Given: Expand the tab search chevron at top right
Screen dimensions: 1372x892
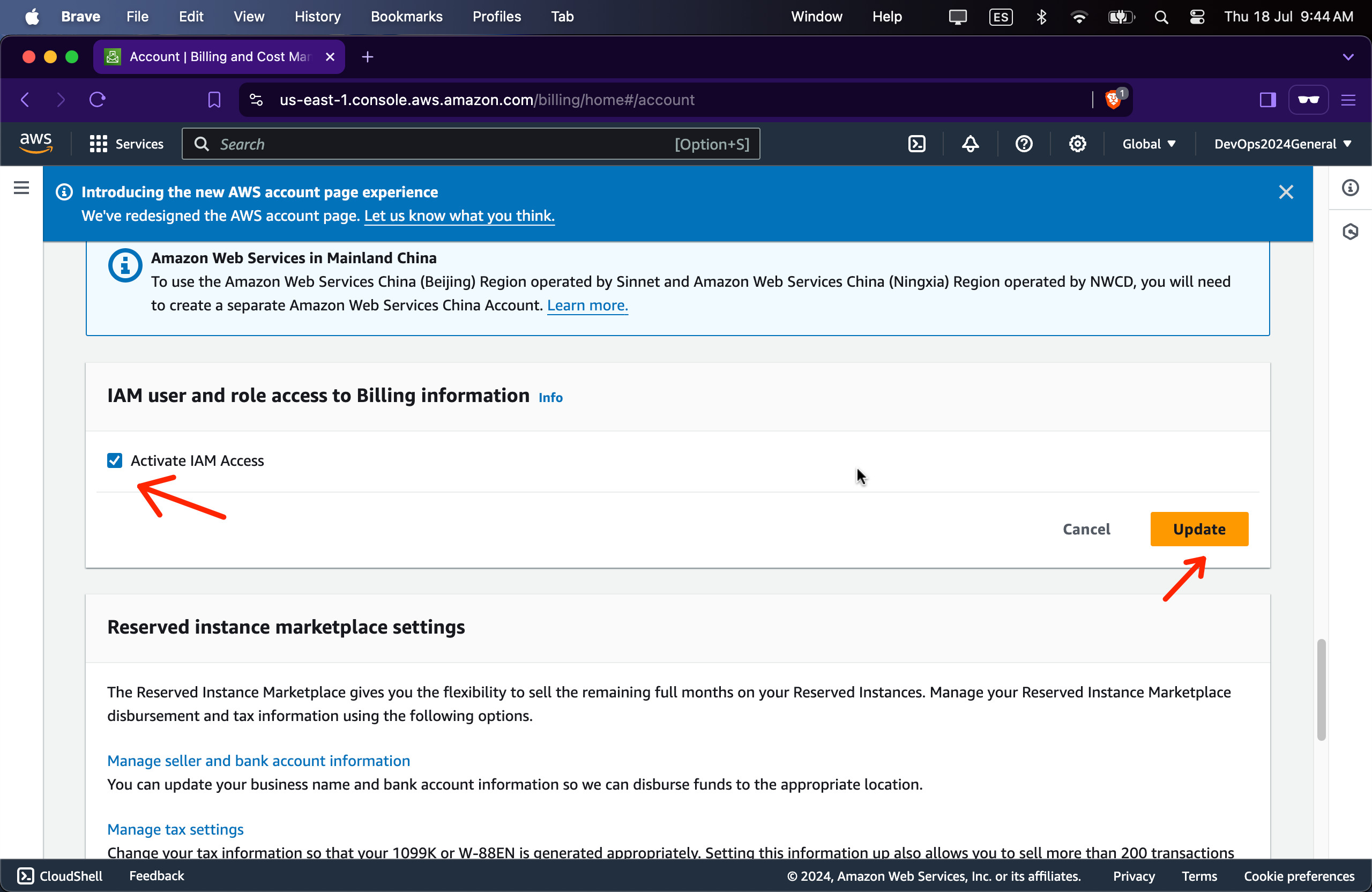Looking at the screenshot, I should (x=1348, y=57).
